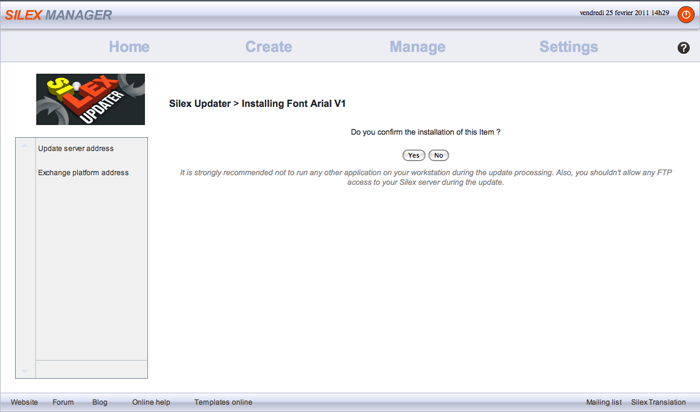Open the Manage menu
Screen dimensions: 700x412
[417, 47]
